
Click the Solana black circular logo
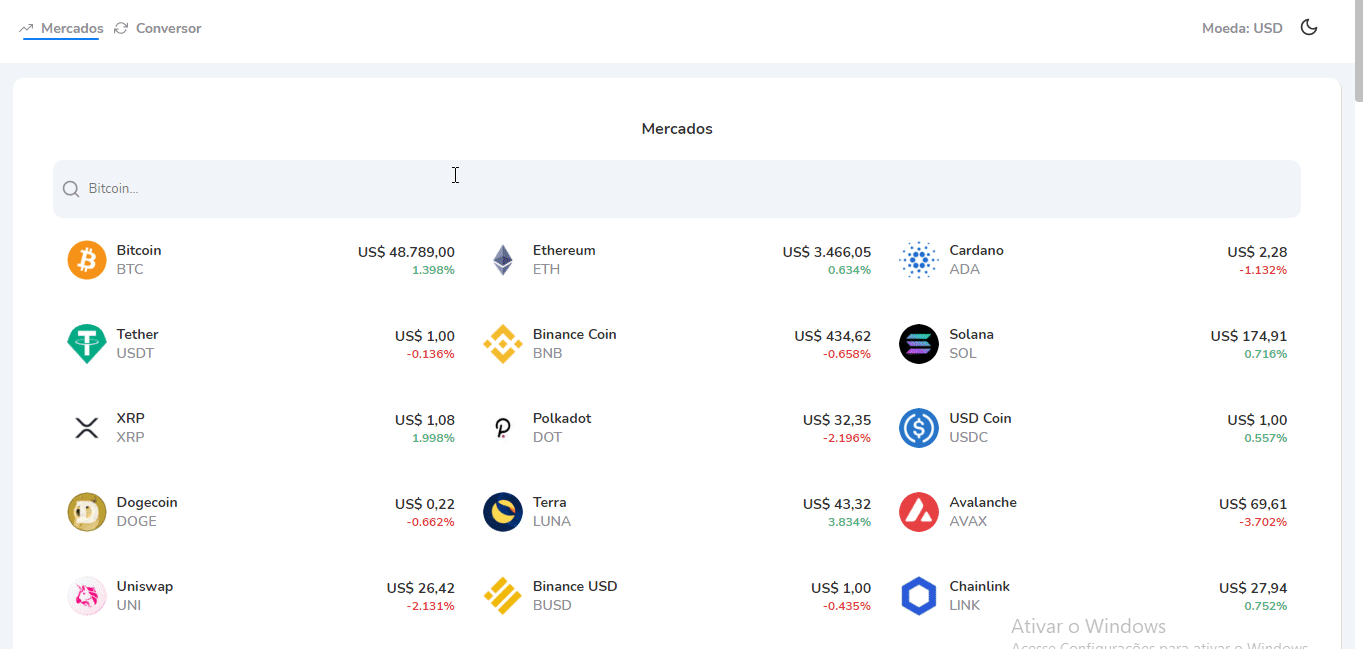point(919,344)
